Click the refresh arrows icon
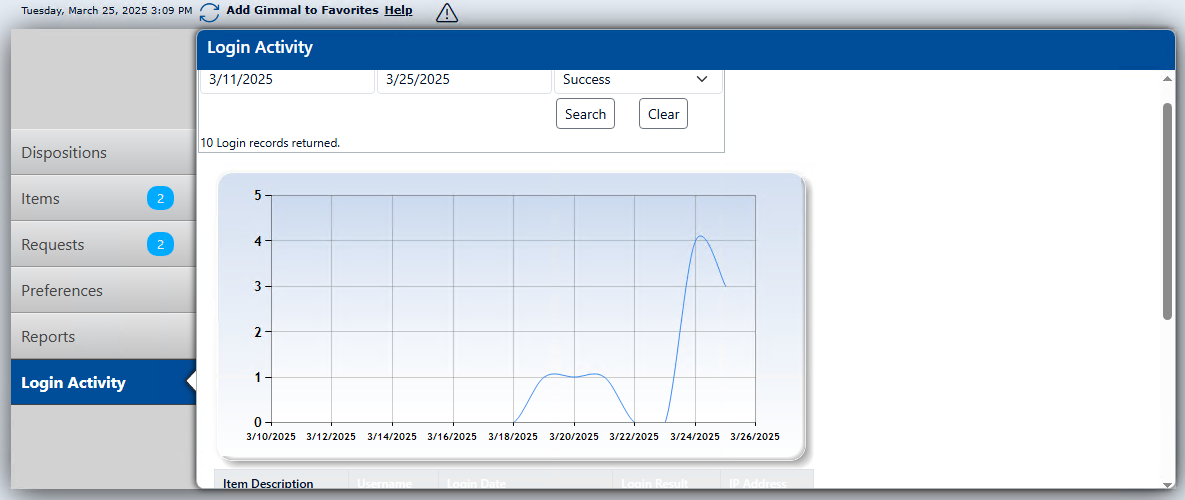Viewport: 1185px width, 500px height. (x=209, y=12)
